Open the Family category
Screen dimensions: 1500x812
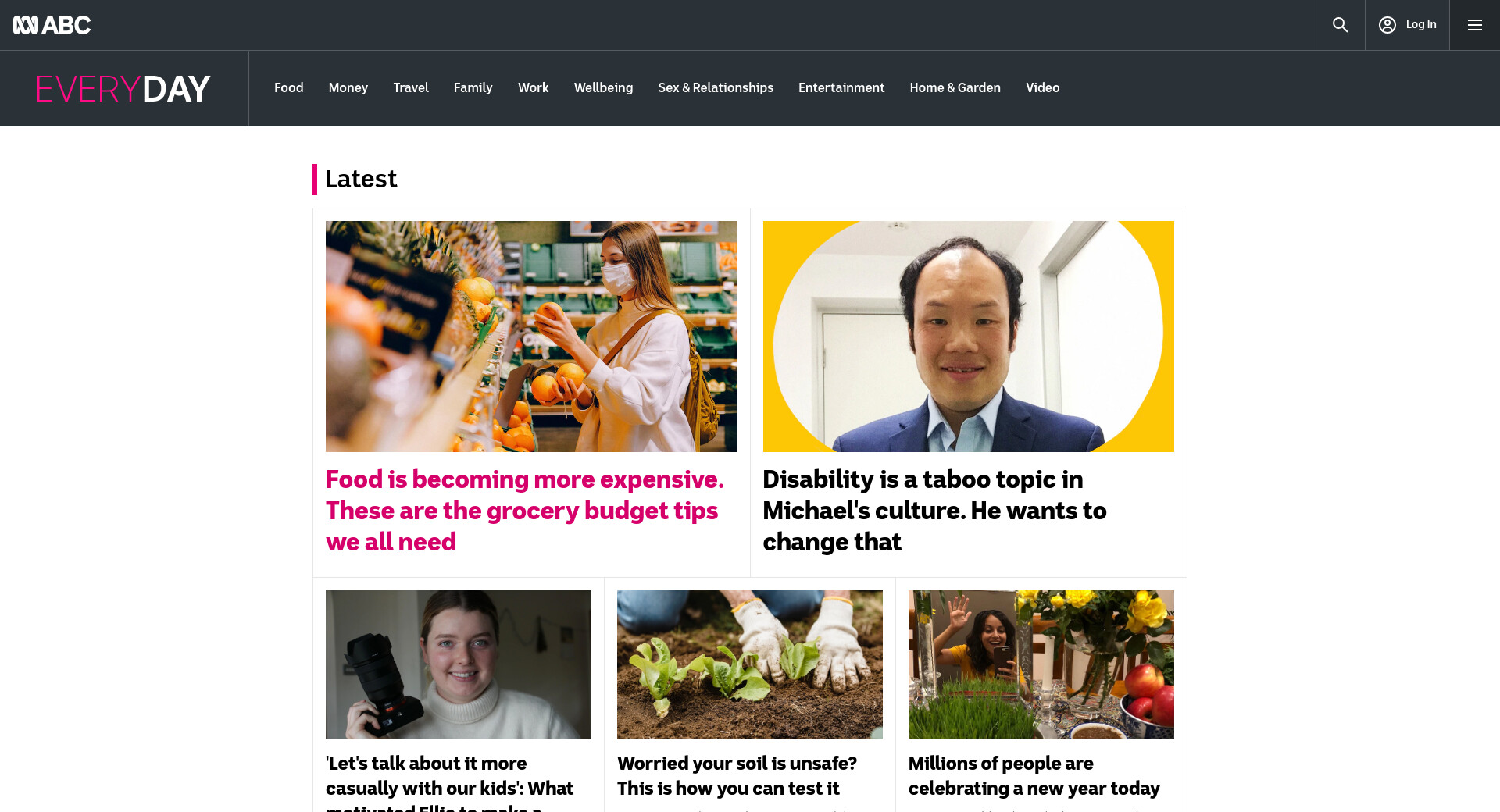click(473, 88)
